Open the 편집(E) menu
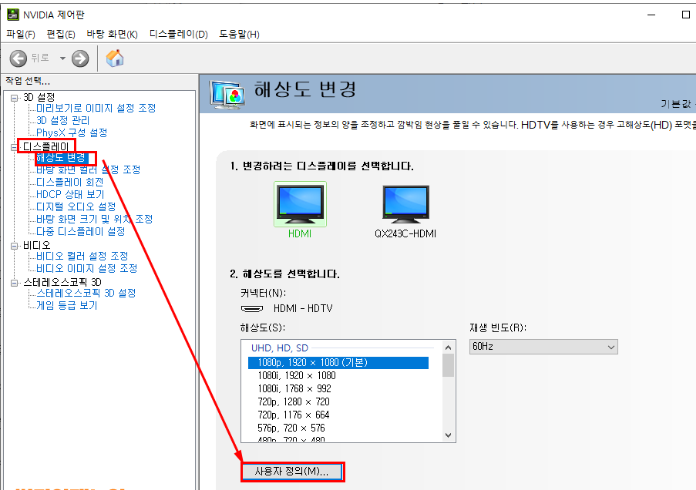The height and width of the screenshot is (490, 696). coord(61,34)
